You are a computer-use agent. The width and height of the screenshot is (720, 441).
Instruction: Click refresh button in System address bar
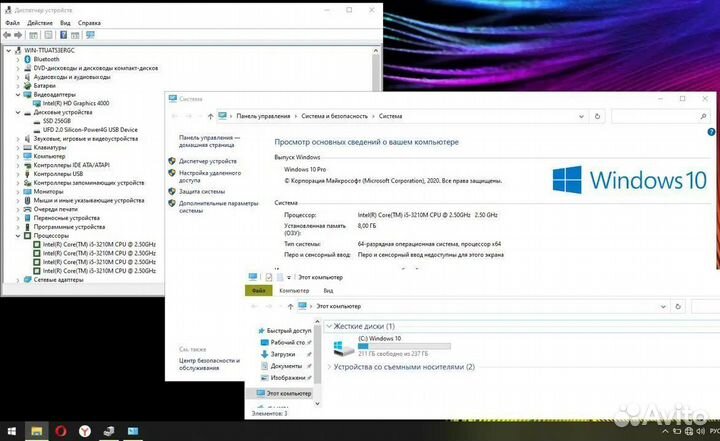pos(597,116)
